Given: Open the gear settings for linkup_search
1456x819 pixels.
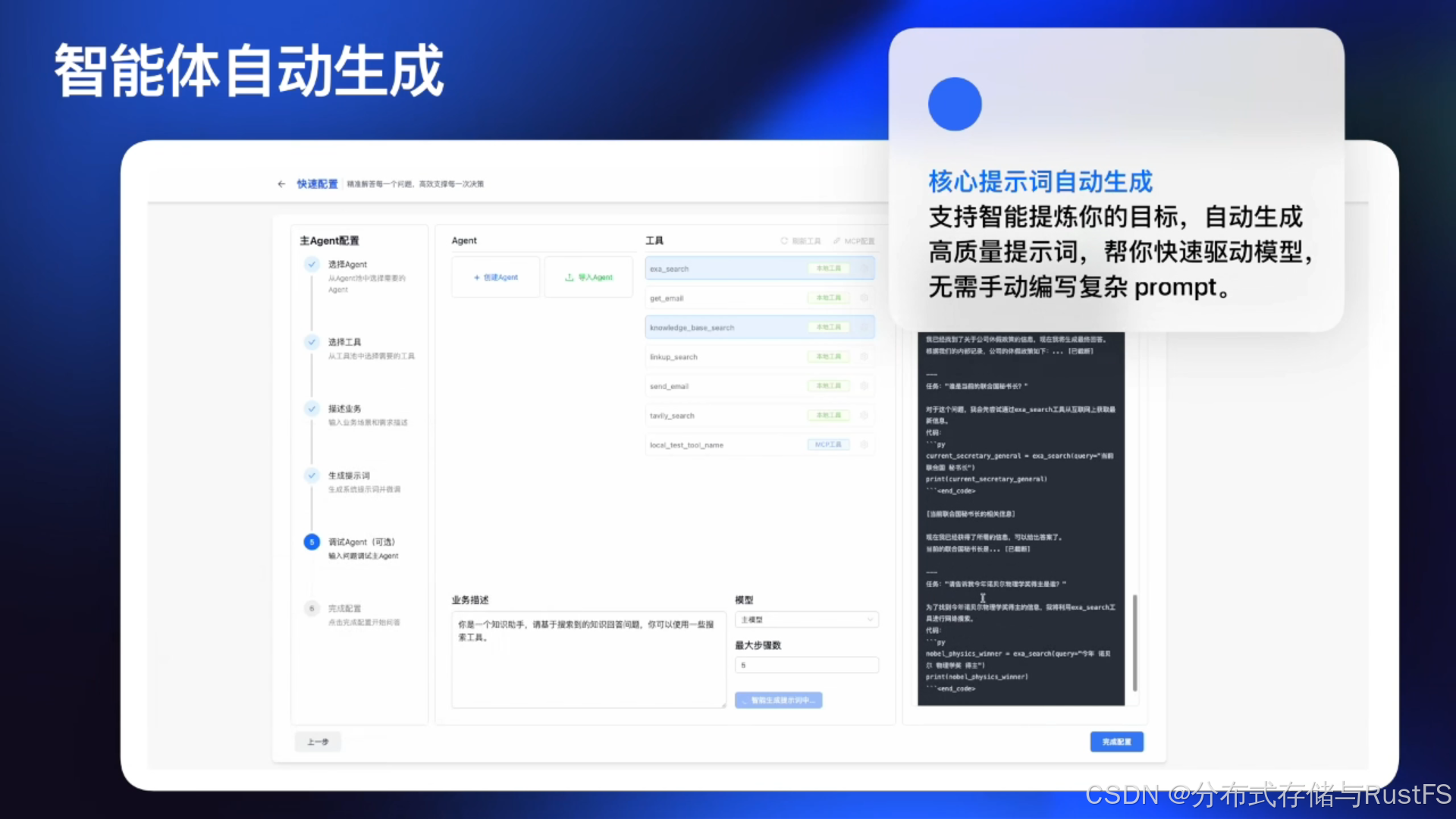Looking at the screenshot, I should coord(864,356).
